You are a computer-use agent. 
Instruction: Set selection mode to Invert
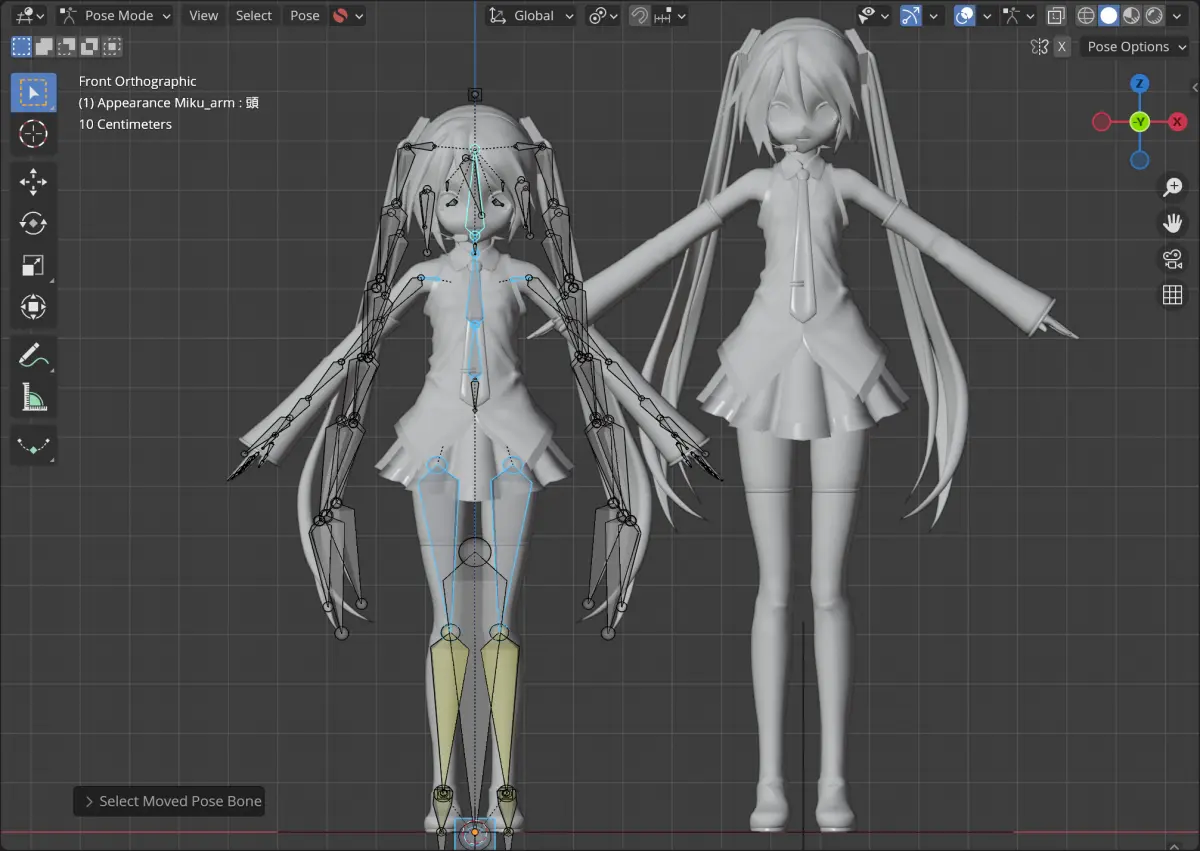coord(90,46)
